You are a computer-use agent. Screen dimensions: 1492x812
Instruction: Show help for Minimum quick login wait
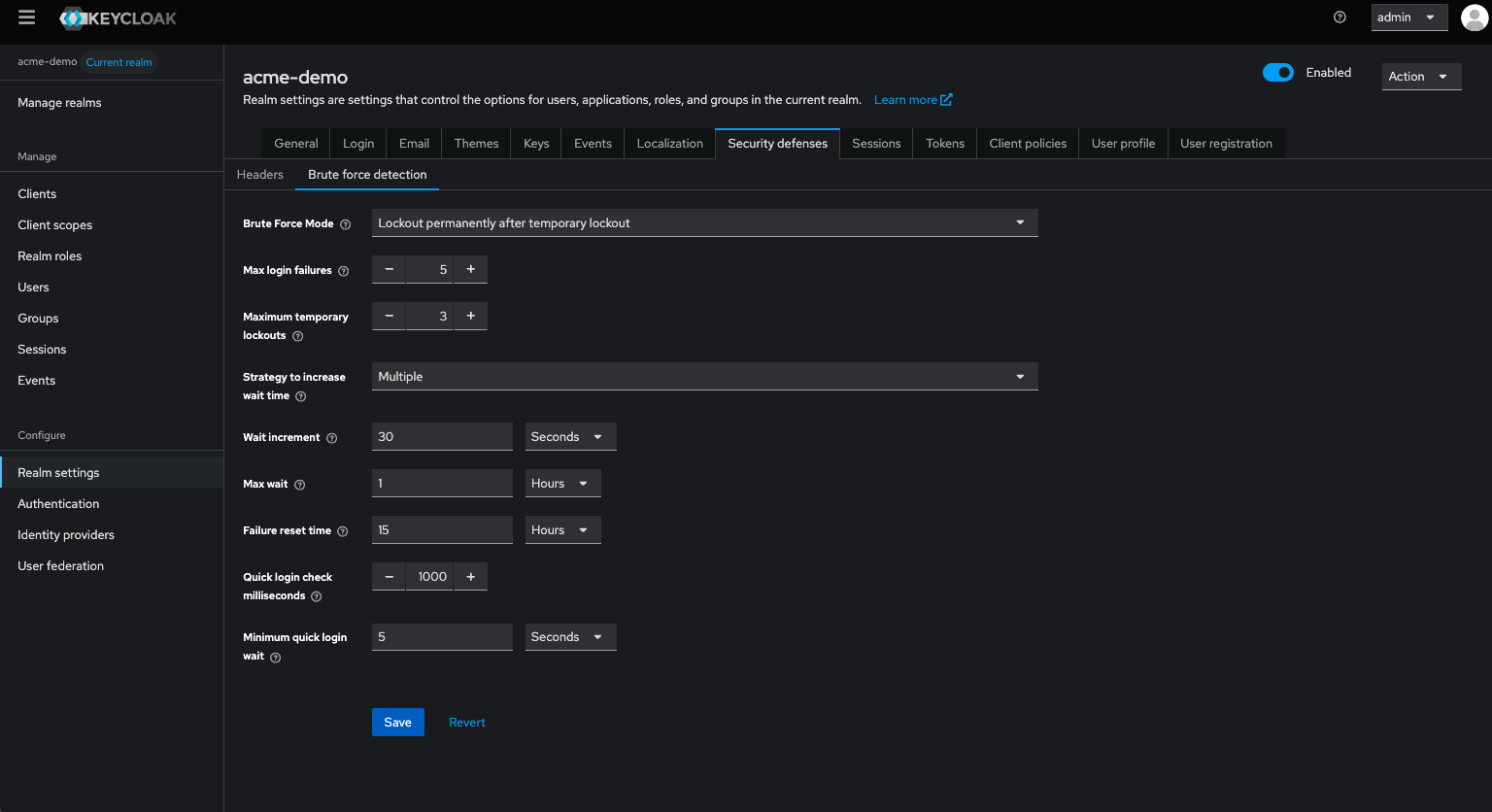pyautogui.click(x=276, y=658)
